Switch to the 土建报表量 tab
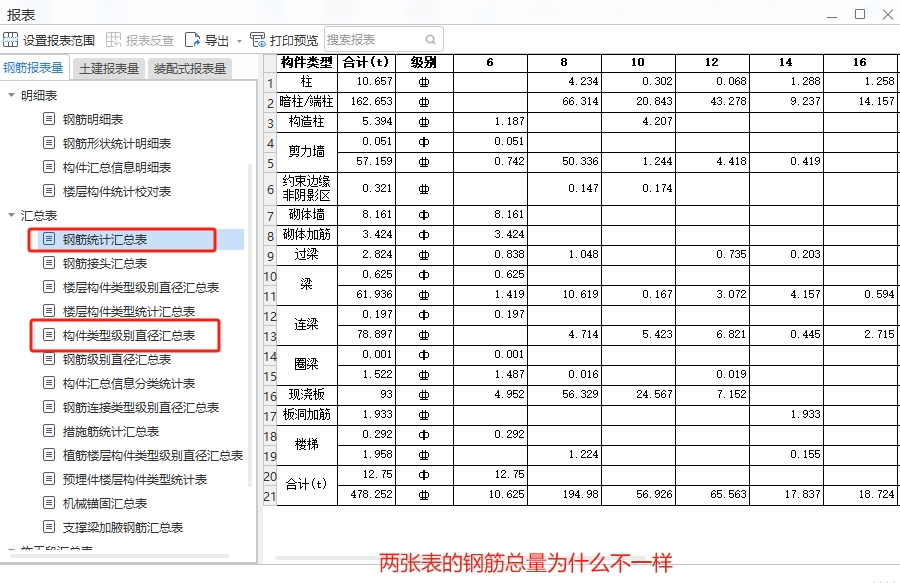This screenshot has width=900, height=583. click(x=109, y=69)
